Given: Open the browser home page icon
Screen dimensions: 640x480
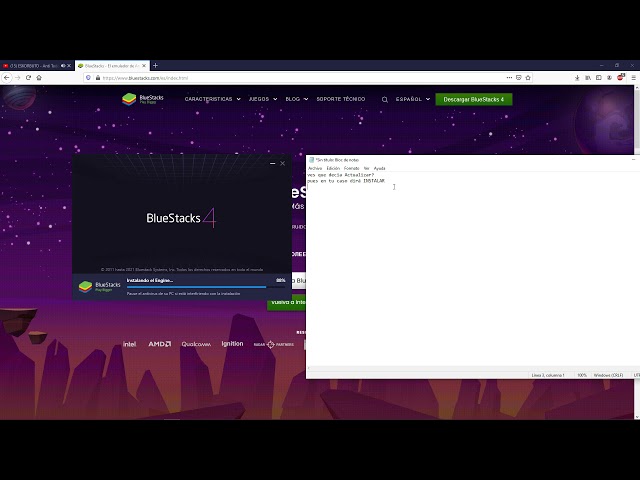Looking at the screenshot, I should (x=39, y=78).
